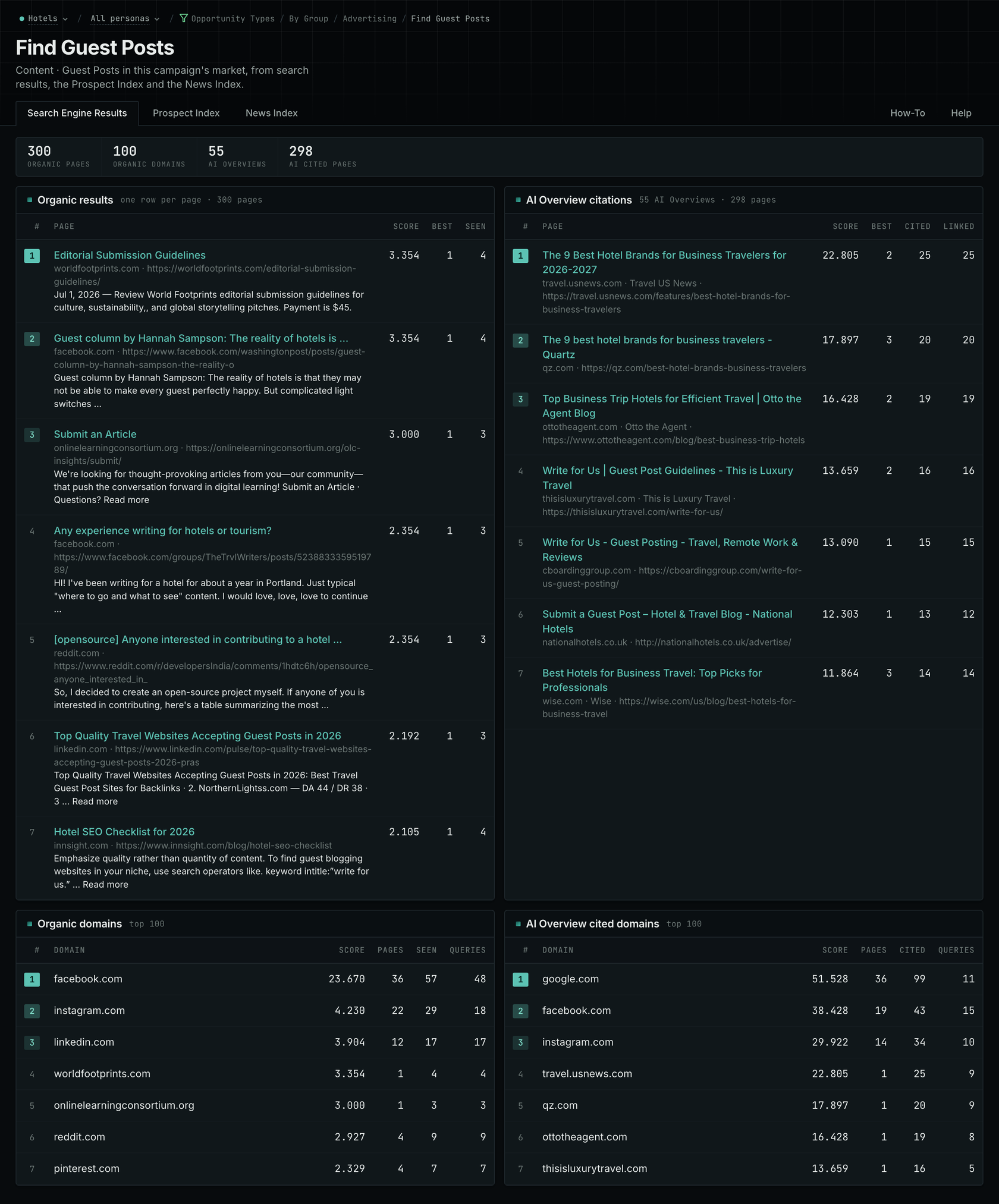The height and width of the screenshot is (1204, 999).
Task: Open the Quartz best hotel brands citation
Action: point(657,347)
